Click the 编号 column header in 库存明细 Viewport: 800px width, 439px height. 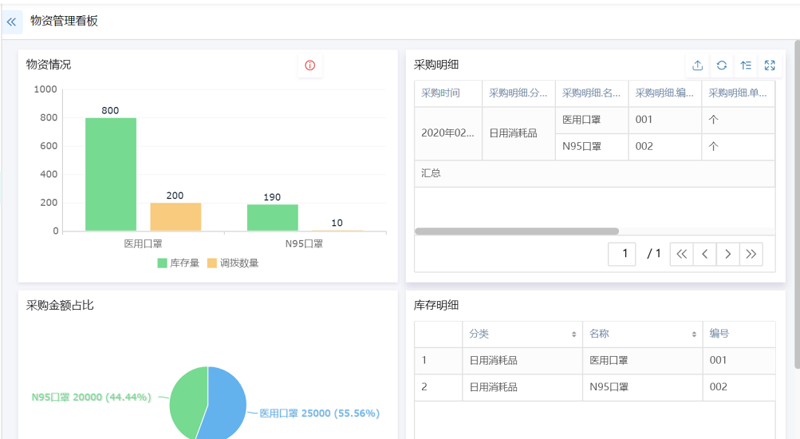(x=720, y=334)
